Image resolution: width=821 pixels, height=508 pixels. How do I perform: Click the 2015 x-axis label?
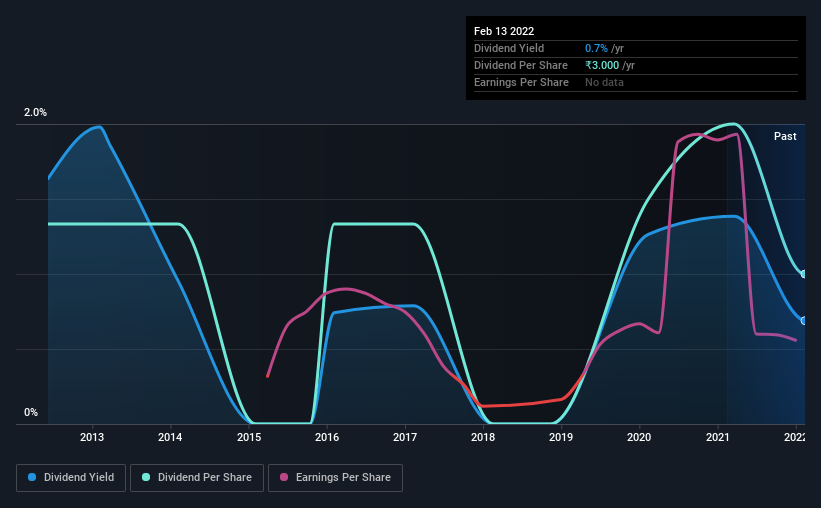(x=249, y=437)
